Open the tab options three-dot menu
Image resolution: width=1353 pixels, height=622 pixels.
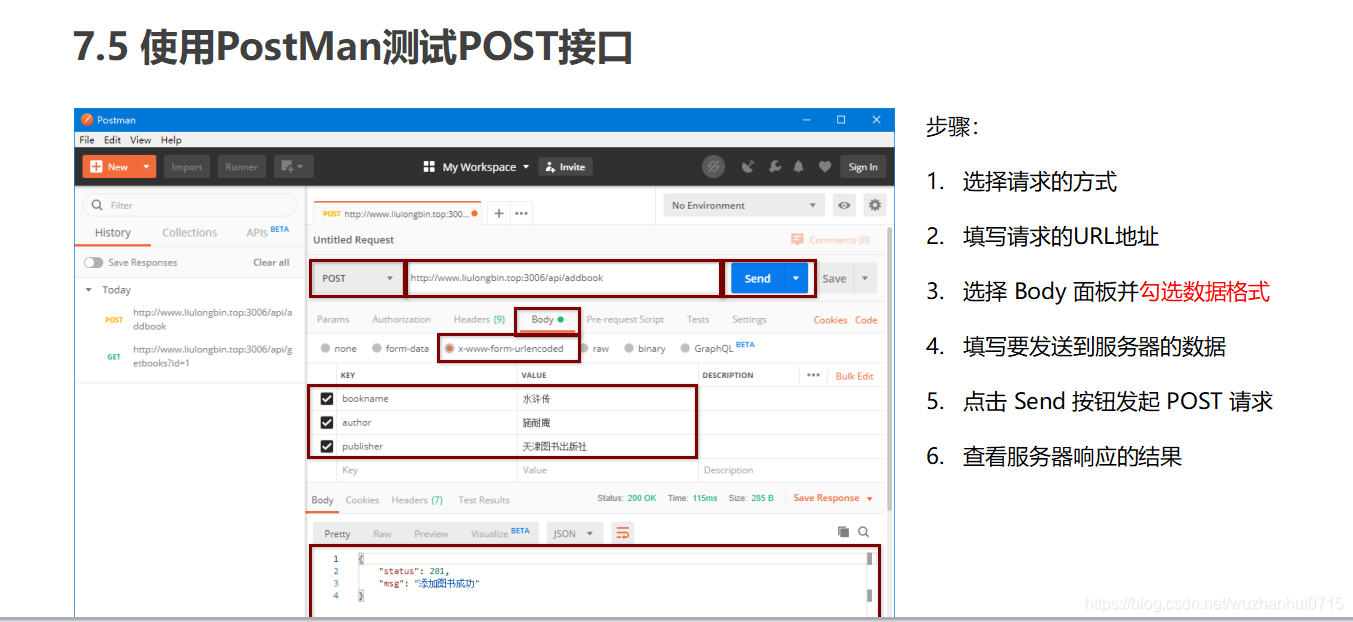(x=521, y=213)
